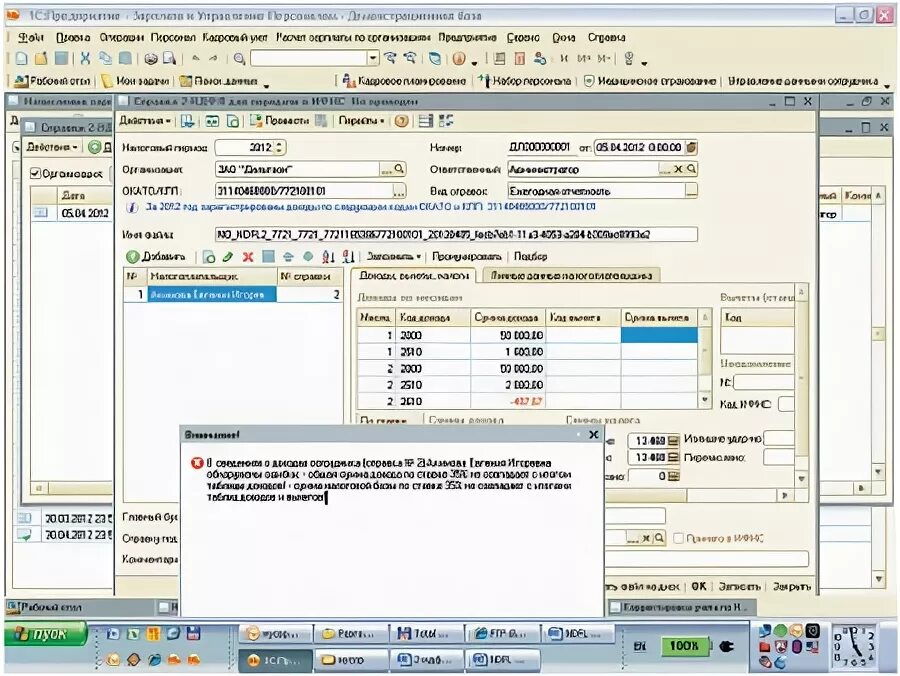This screenshot has height=676, width=900.
Task: Click the Пронумеровать button
Action: 467,257
